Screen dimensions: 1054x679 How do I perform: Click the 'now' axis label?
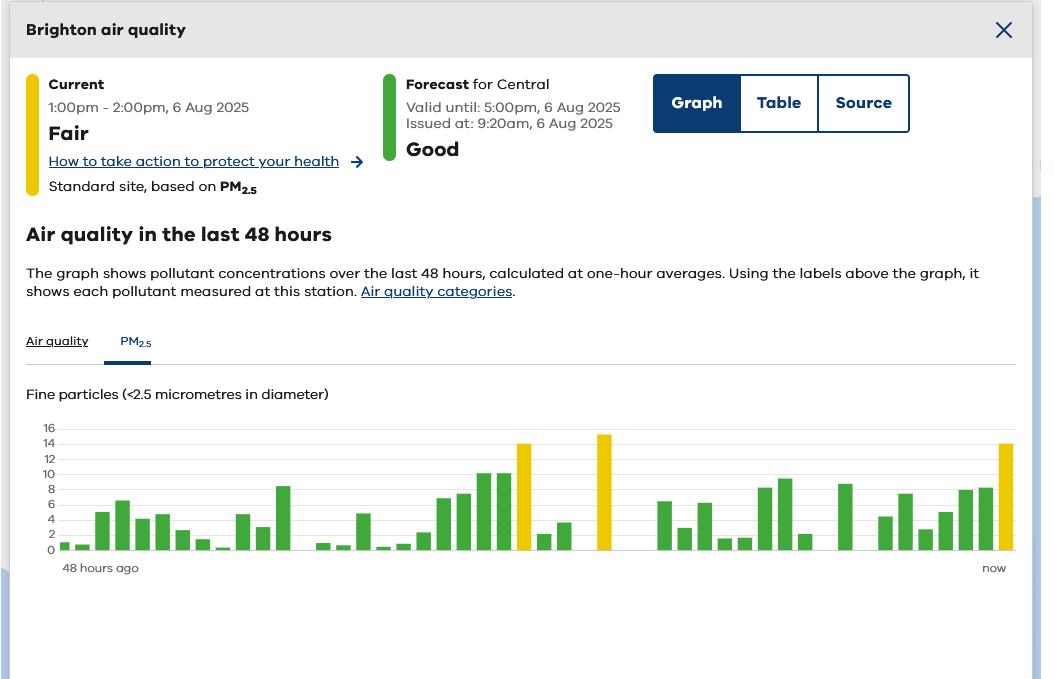click(x=994, y=569)
